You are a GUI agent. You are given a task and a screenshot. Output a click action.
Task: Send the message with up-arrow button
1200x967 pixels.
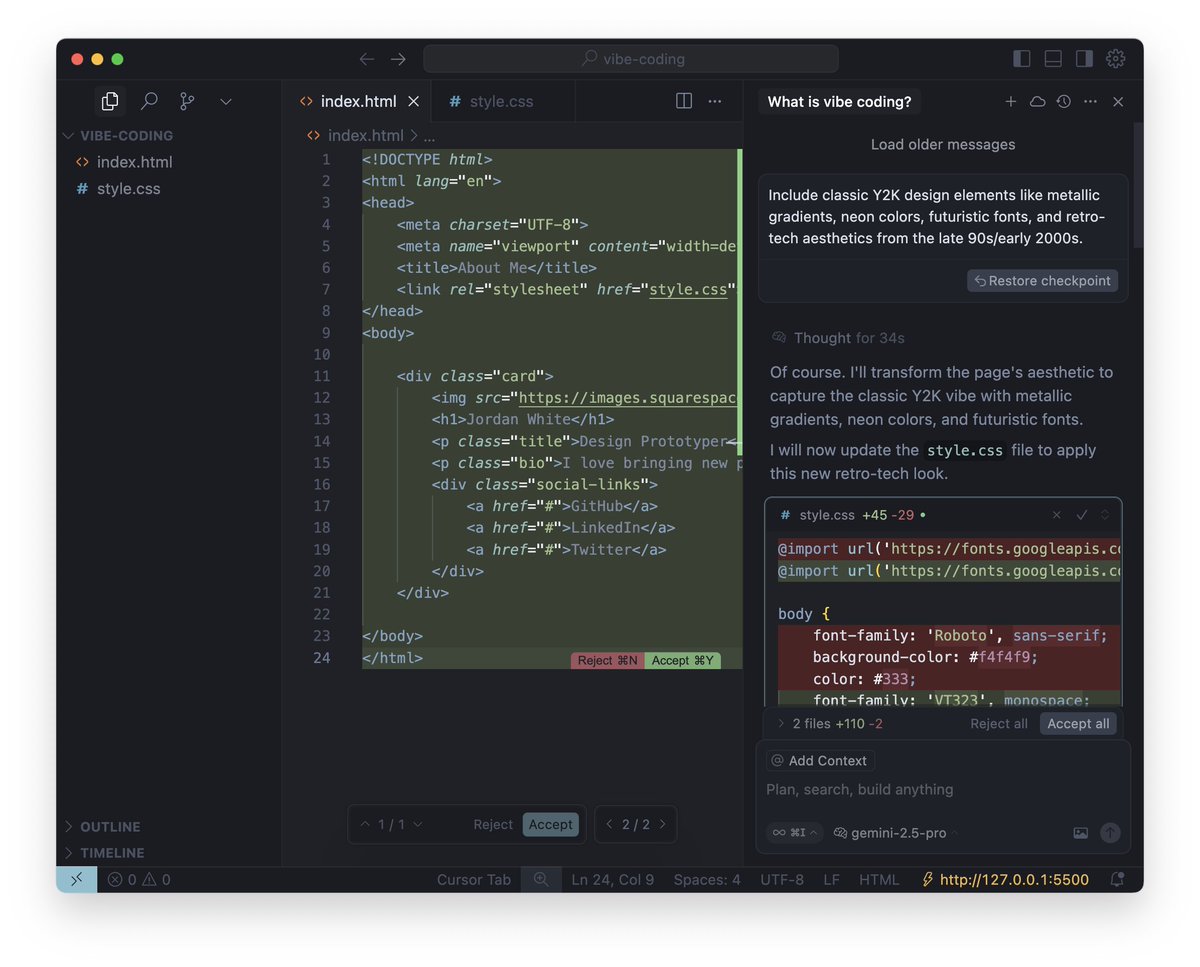point(1110,833)
